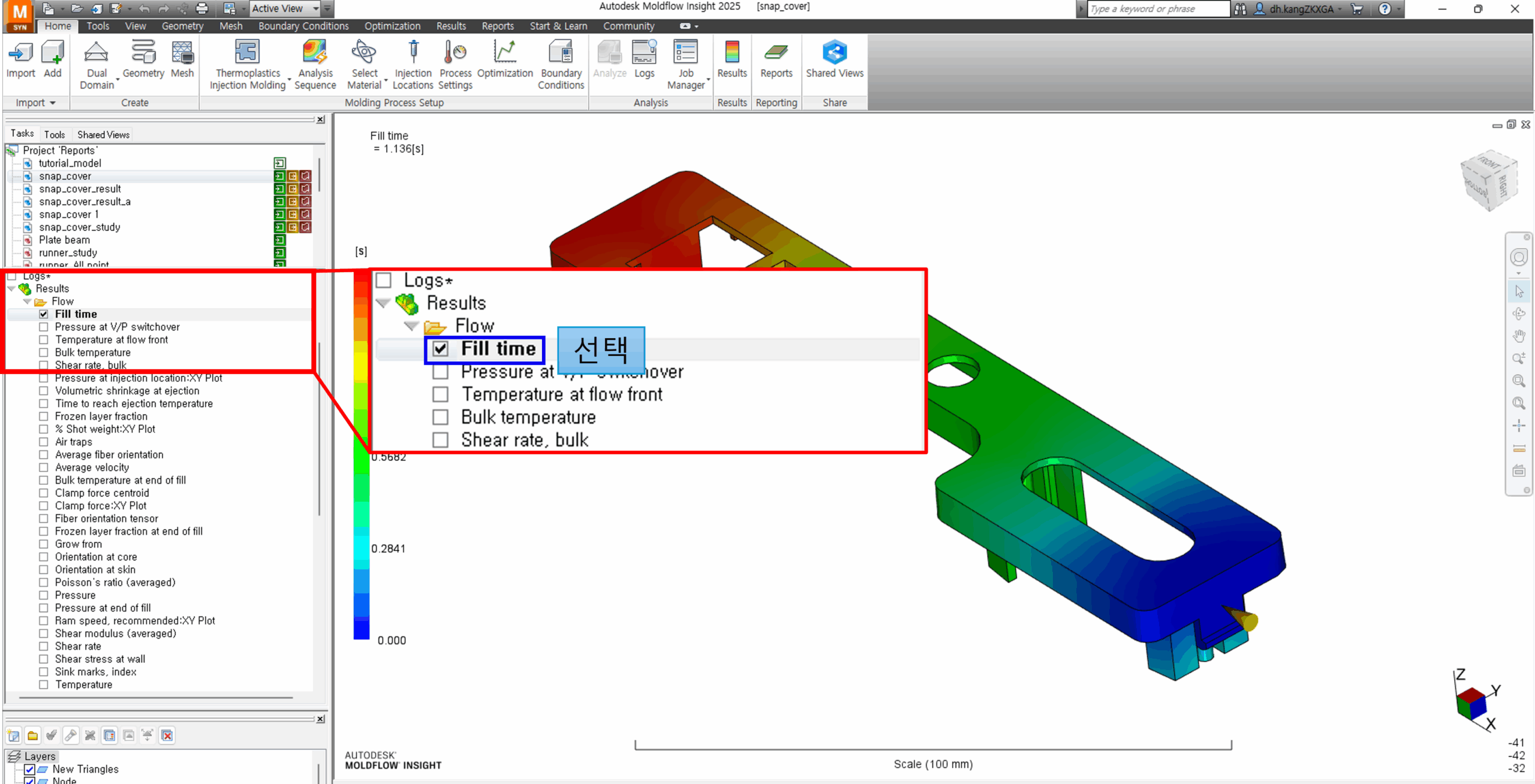Toggle New Triangles layer visibility checkbox
1535x784 pixels.
[29, 769]
